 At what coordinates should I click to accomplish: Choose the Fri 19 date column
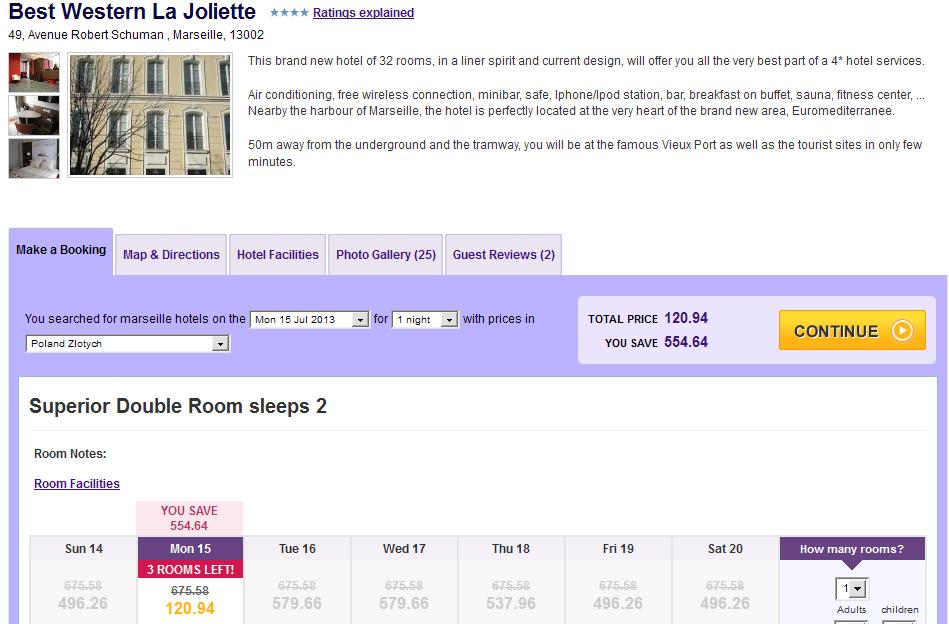pos(618,549)
